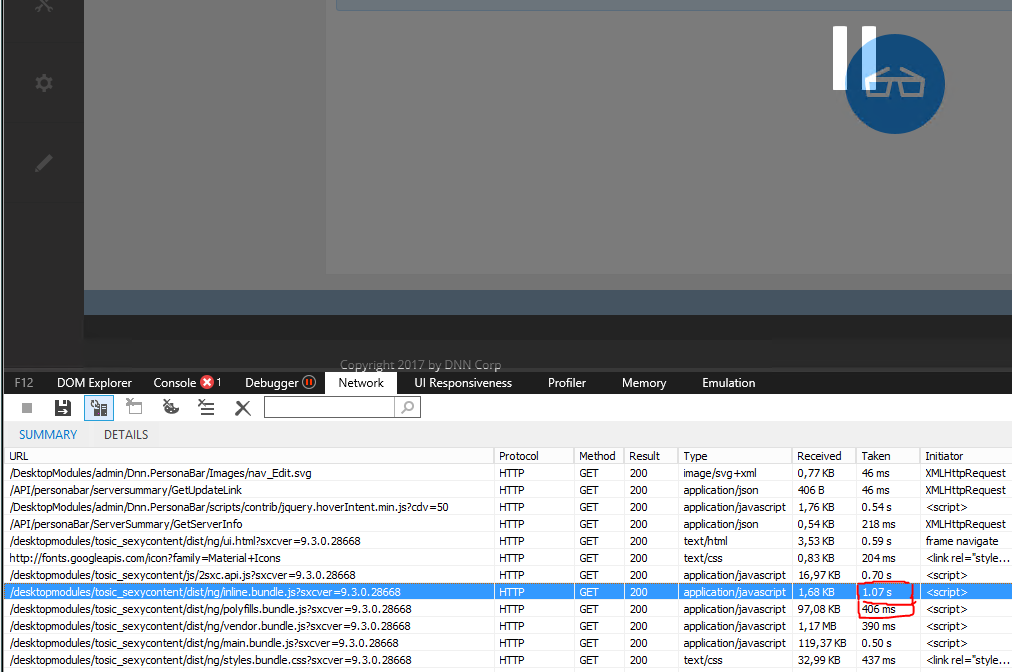The image size is (1012, 672).
Task: Sort requests by the Taken column
Action: [x=874, y=455]
